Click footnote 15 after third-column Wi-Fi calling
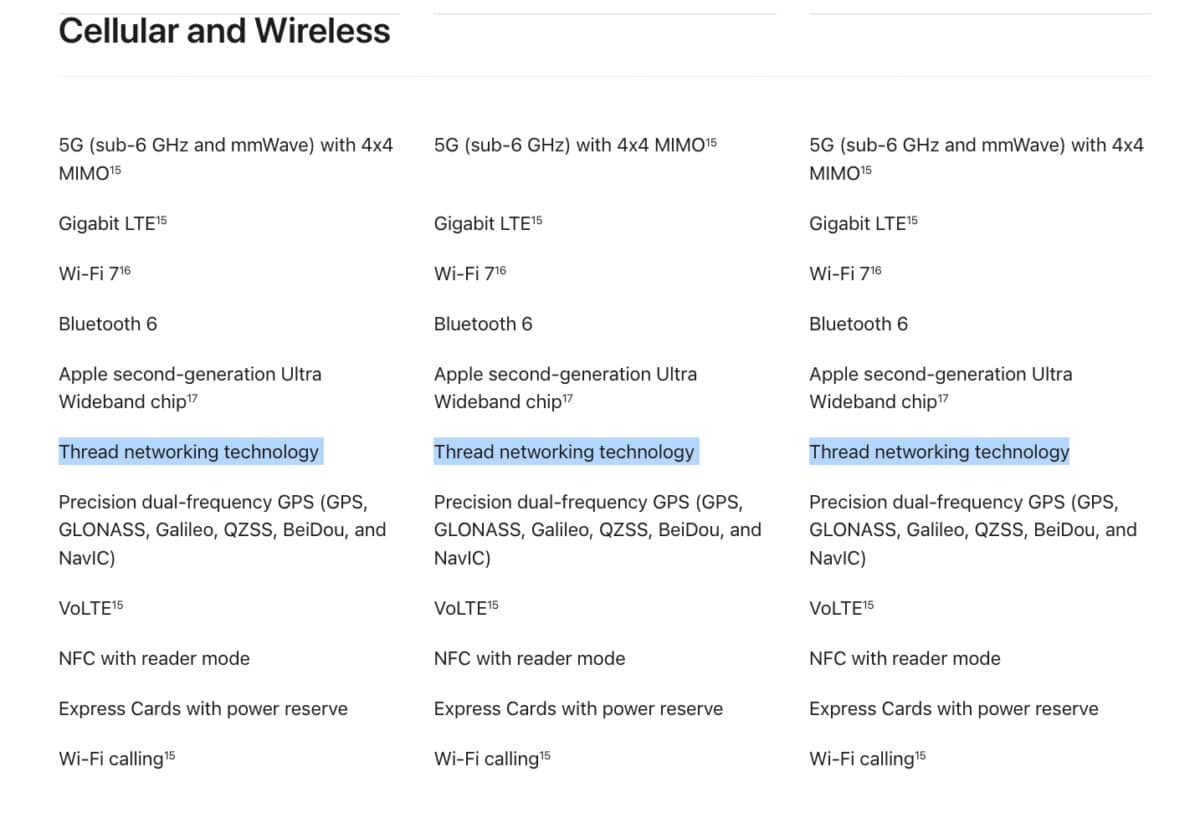The width and height of the screenshot is (1200, 838). click(920, 755)
